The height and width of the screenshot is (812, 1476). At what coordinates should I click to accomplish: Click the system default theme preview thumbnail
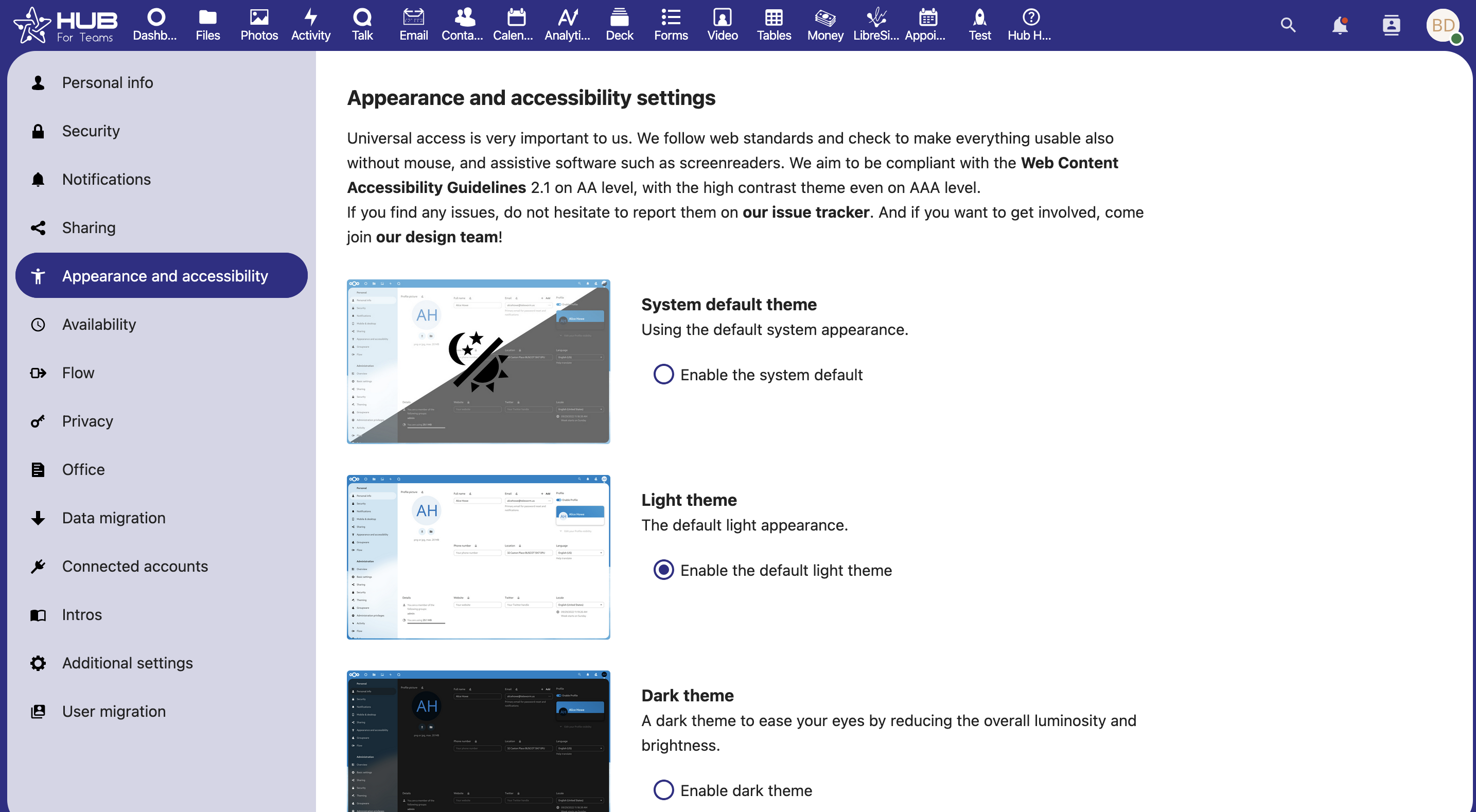479,362
